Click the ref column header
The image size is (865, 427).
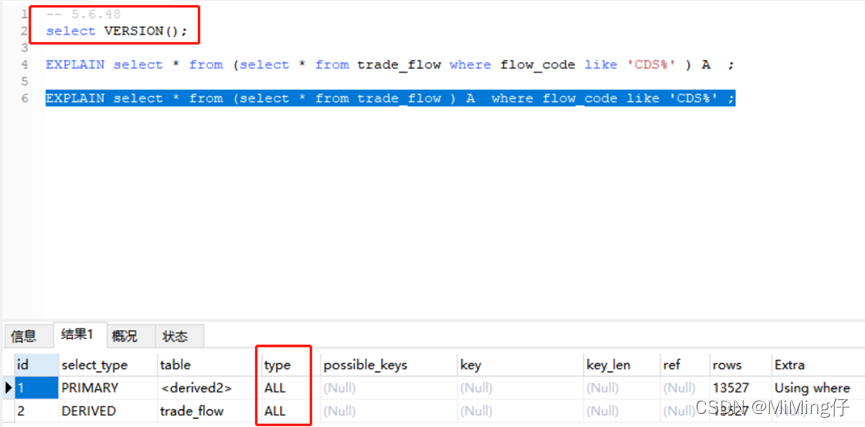(684, 365)
